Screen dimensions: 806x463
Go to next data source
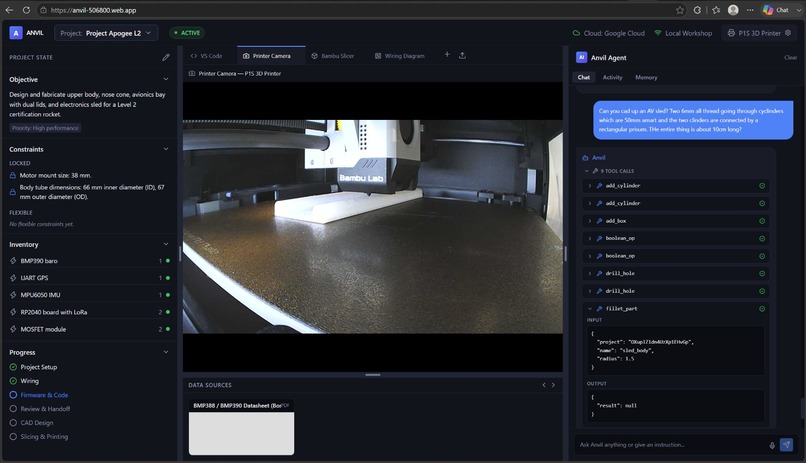coord(553,385)
